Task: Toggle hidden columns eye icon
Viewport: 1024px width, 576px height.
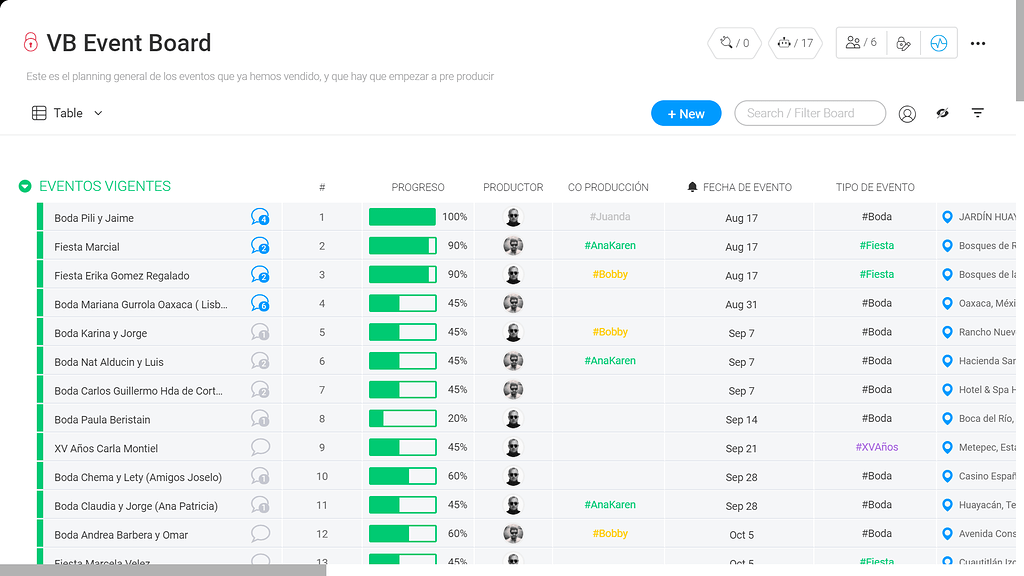Action: pos(942,114)
